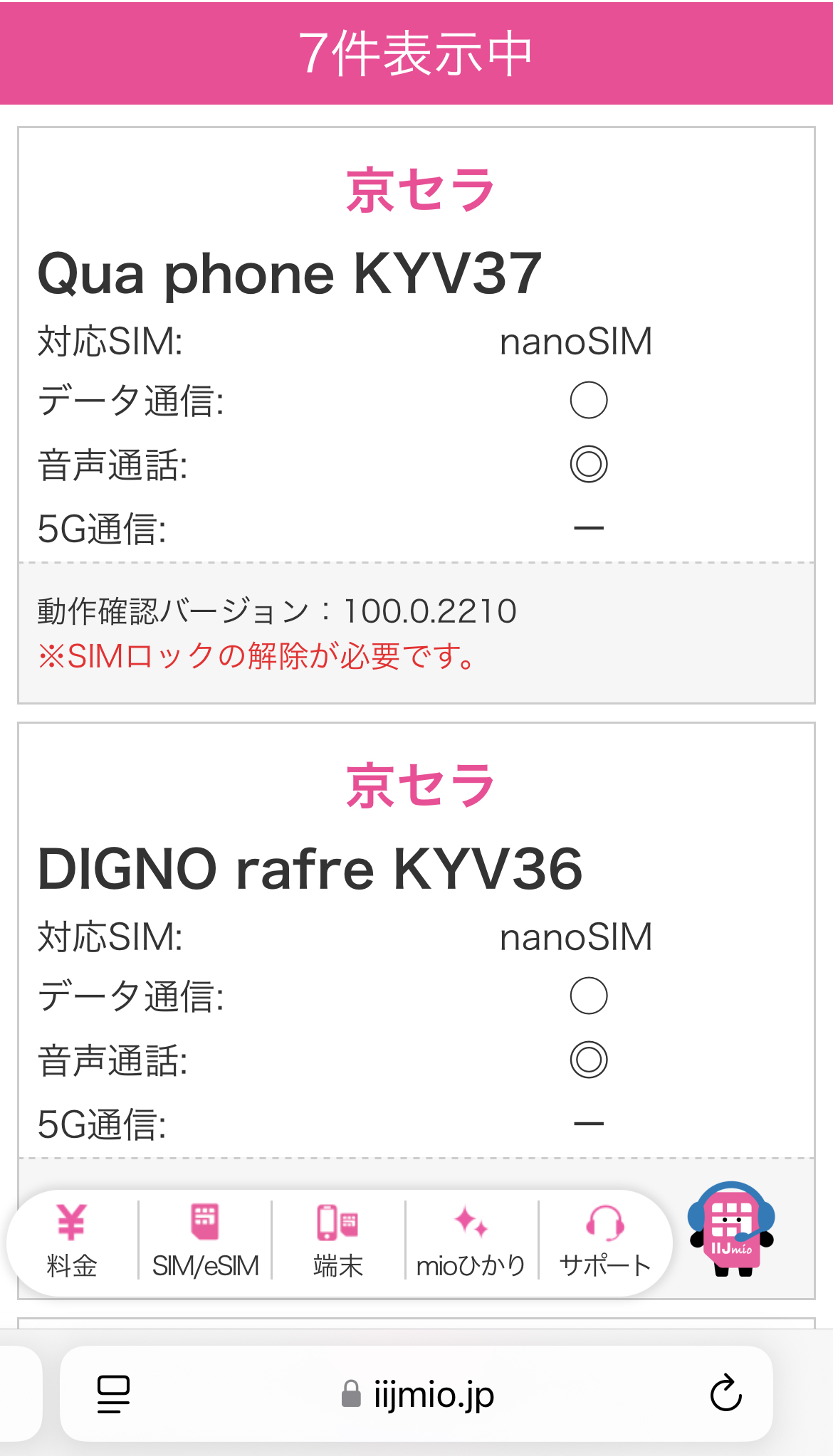This screenshot has width=833, height=1456.
Task: Tap the red SIMロック解除 notice
Action: (x=256, y=656)
